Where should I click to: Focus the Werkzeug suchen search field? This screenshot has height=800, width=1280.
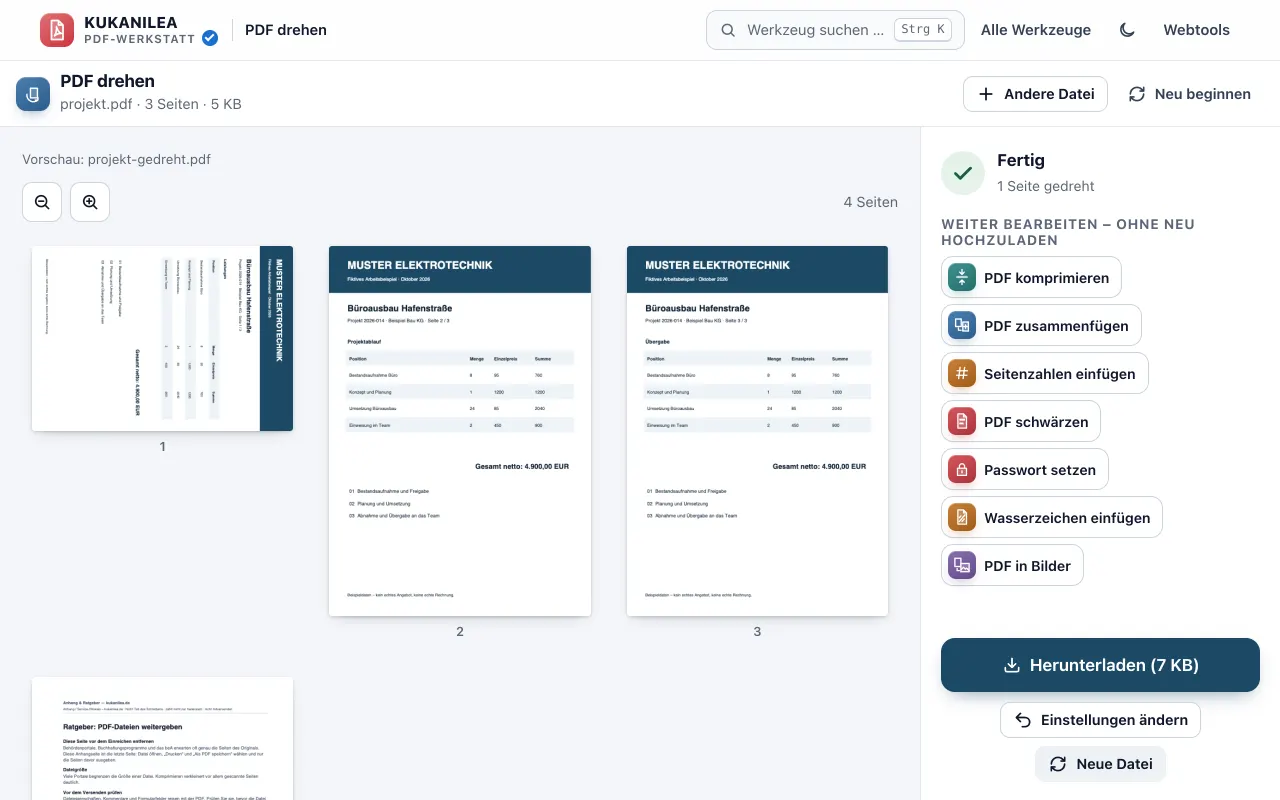tap(835, 30)
